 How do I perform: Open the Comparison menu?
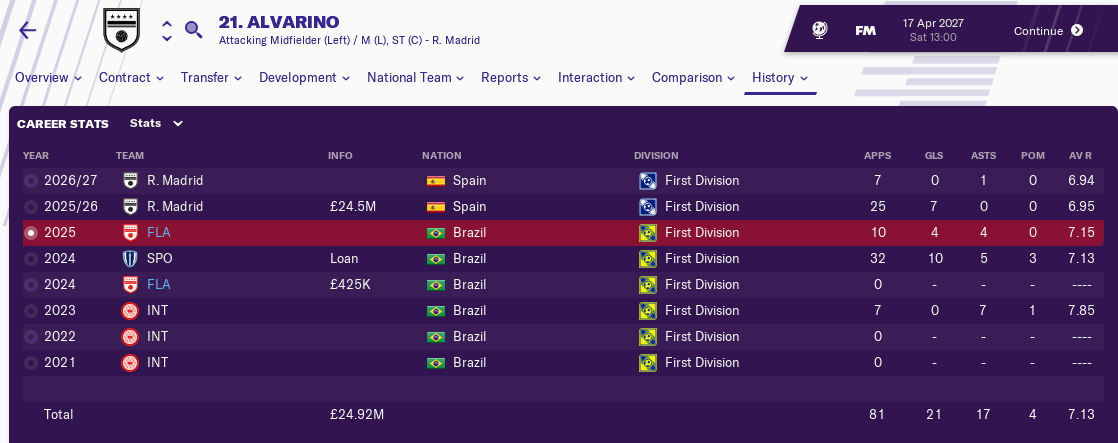coord(693,78)
